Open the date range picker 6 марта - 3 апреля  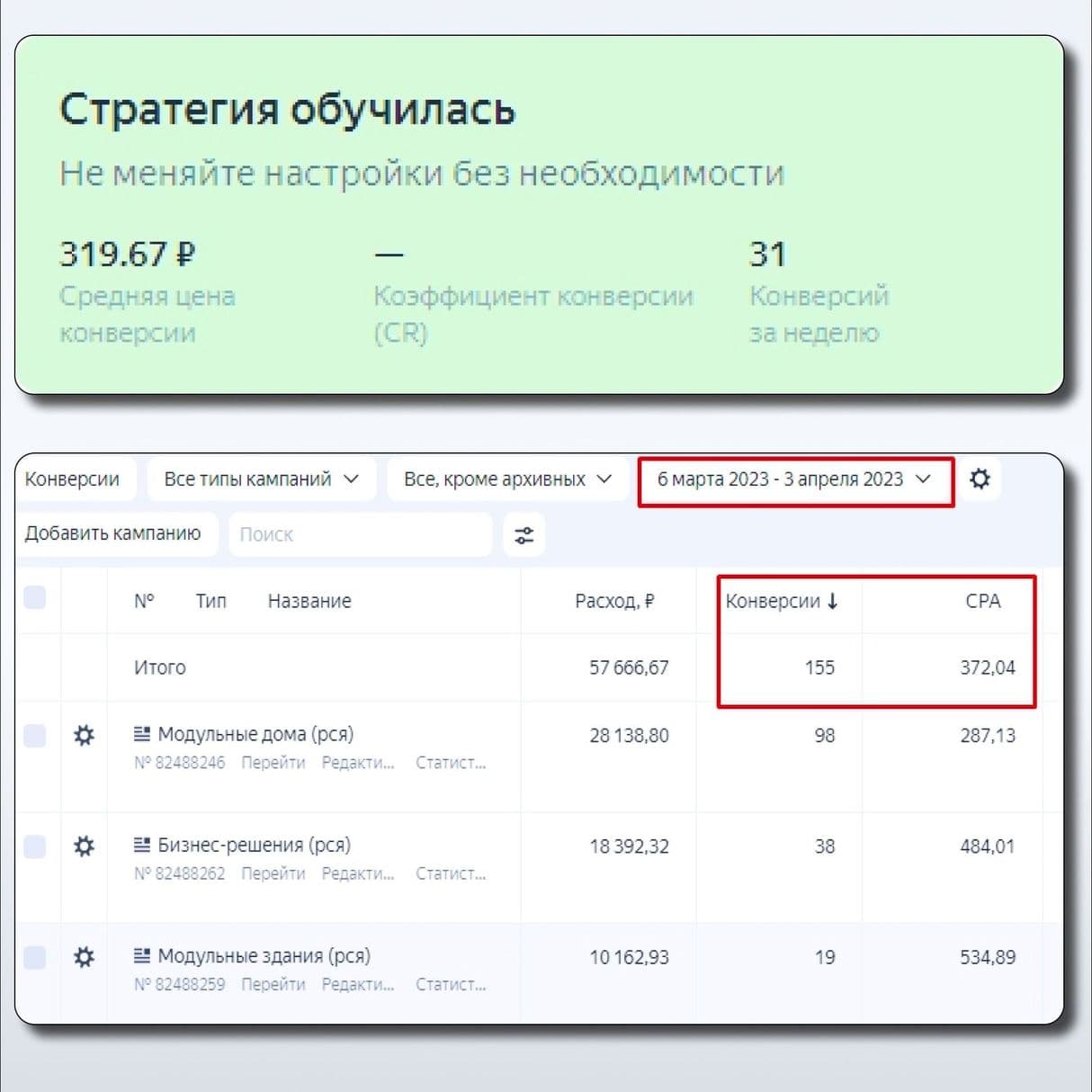pos(795,479)
